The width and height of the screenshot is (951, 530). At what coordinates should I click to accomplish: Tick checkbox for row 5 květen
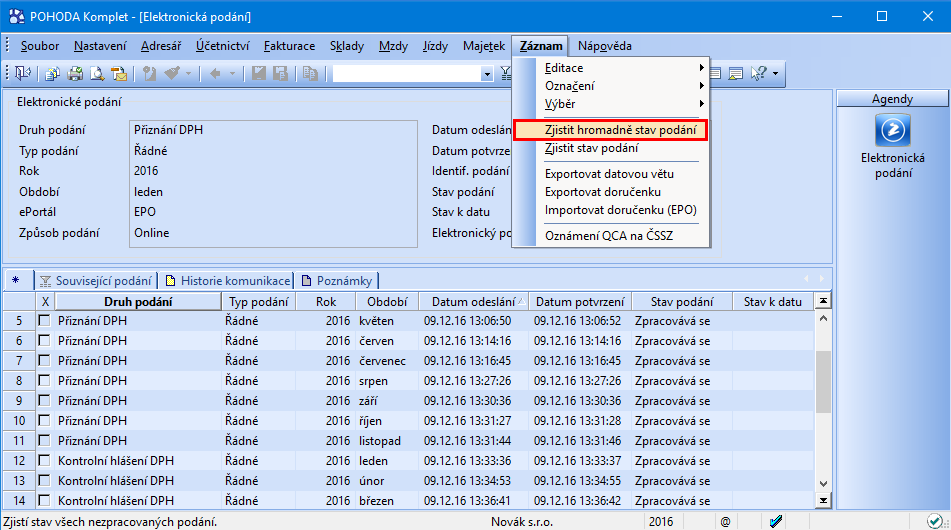tap(44, 320)
